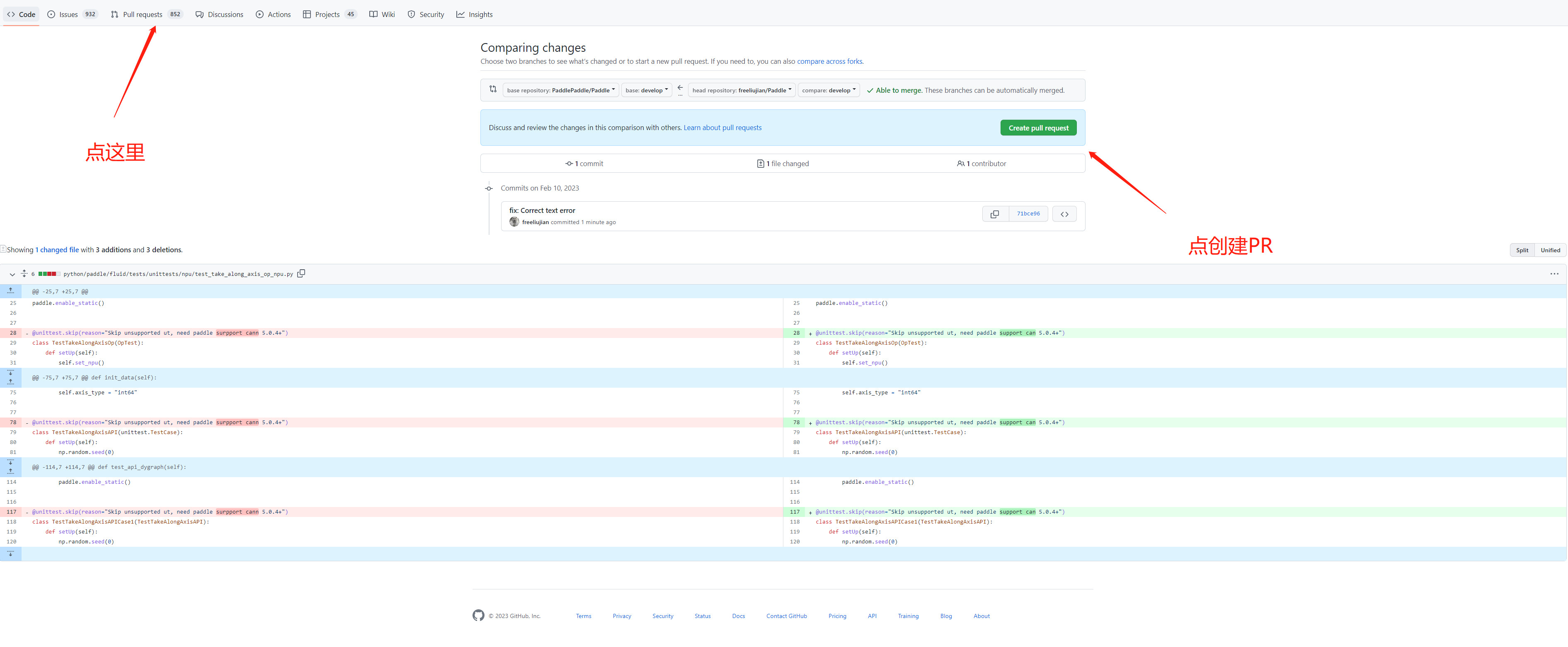Switch diff view to Split
Viewport: 1568px width, 647px height.
click(x=1522, y=250)
